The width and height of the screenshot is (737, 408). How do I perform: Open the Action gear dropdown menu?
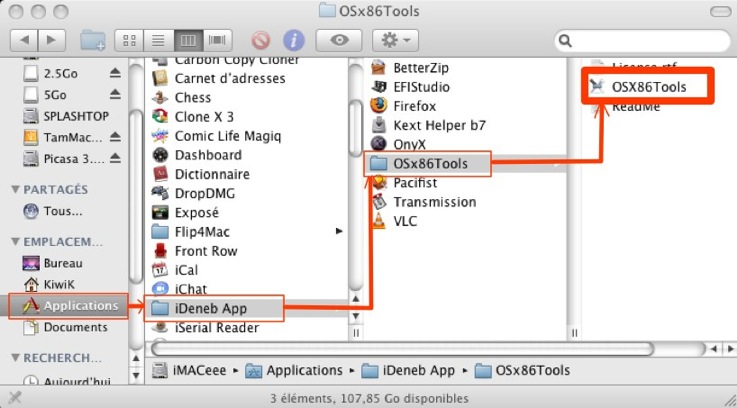(395, 40)
